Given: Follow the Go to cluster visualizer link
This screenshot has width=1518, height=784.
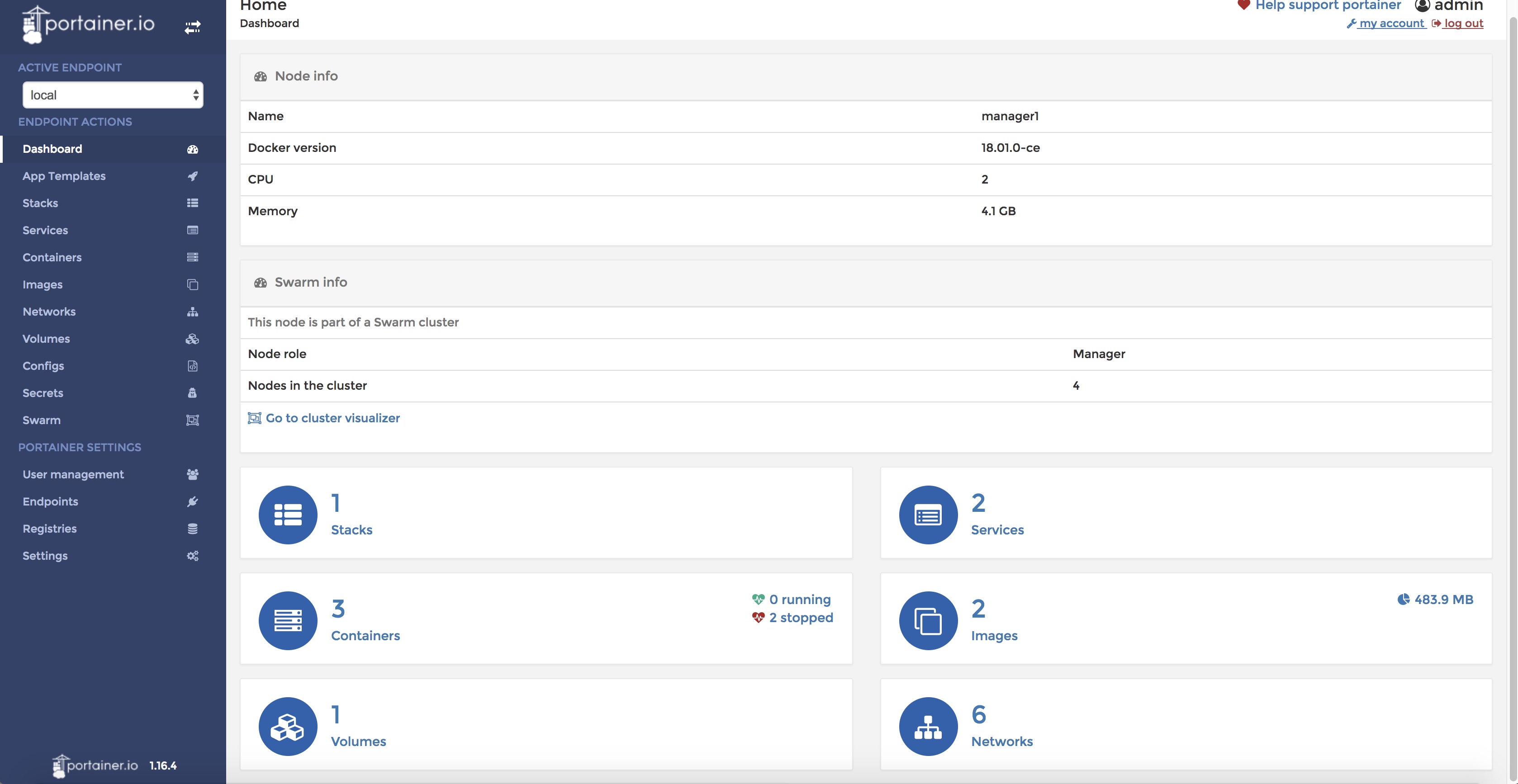Looking at the screenshot, I should (x=332, y=418).
